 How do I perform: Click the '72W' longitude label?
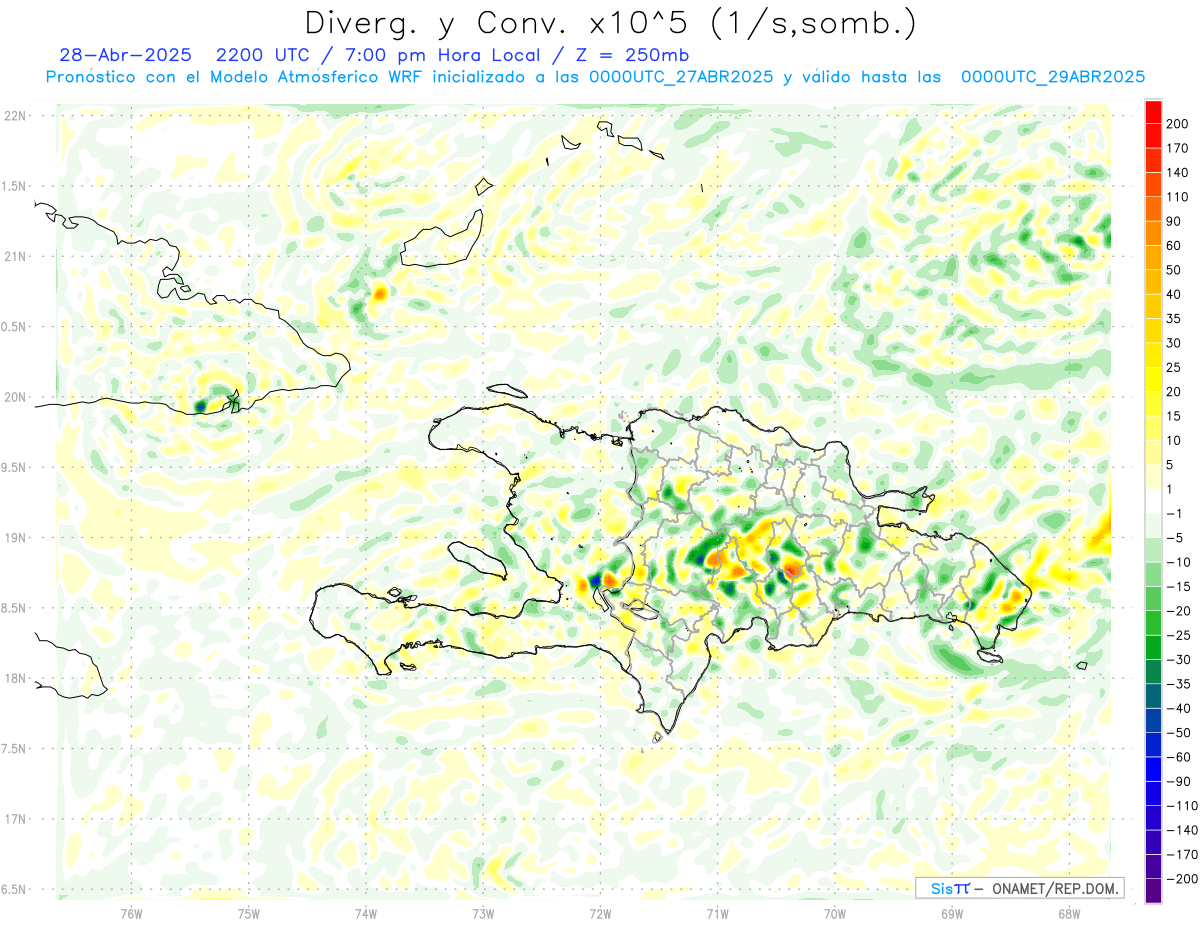point(600,913)
